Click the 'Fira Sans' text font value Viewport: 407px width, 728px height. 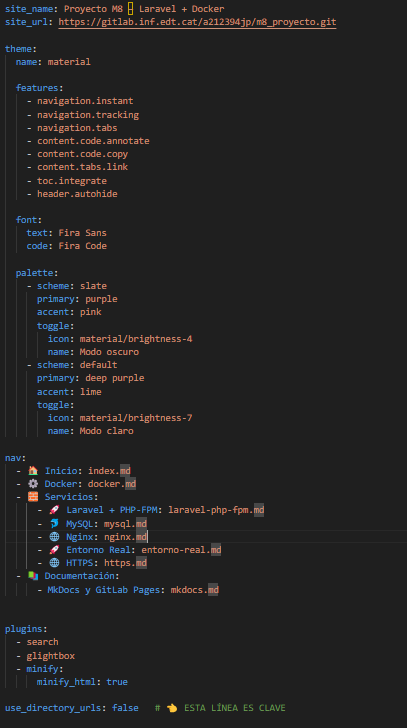pos(83,233)
